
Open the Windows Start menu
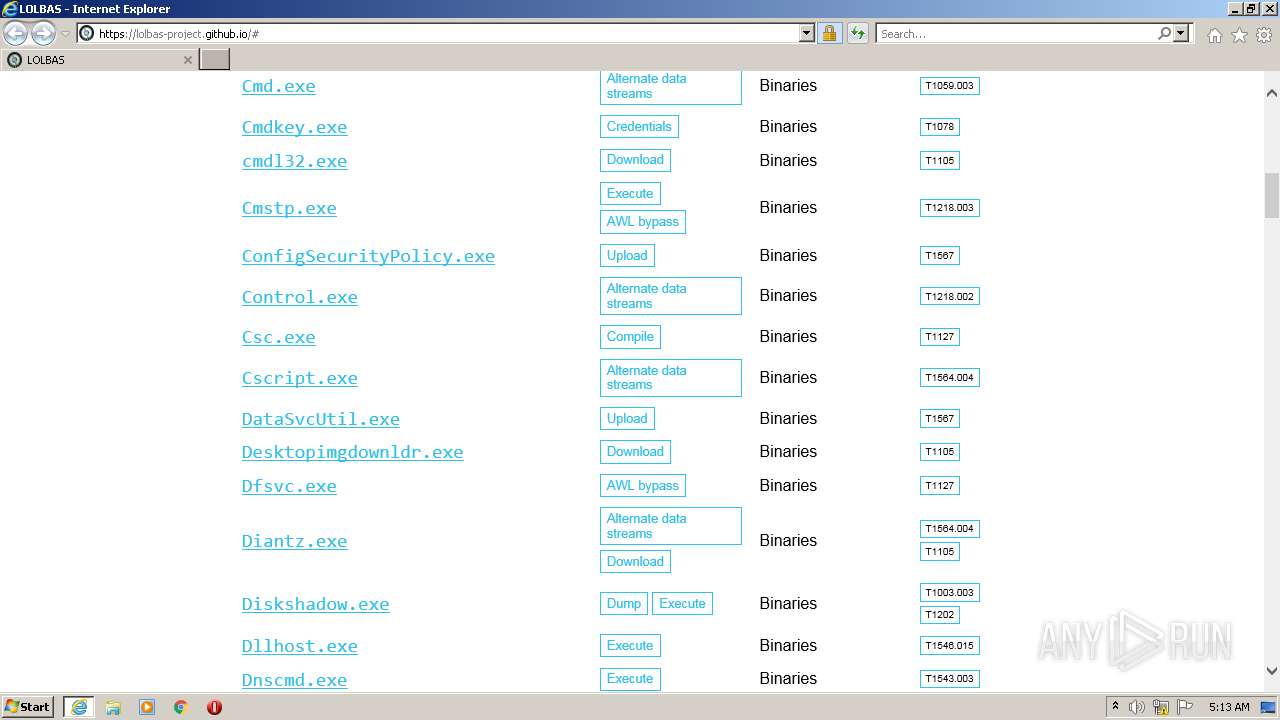[28, 707]
